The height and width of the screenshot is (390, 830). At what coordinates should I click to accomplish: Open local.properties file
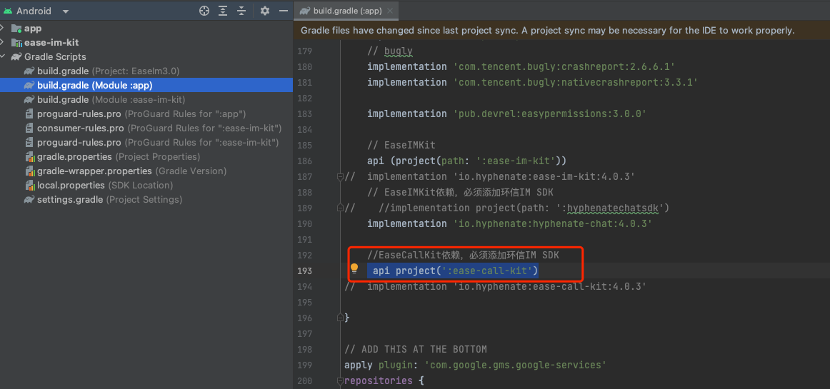coord(99,185)
